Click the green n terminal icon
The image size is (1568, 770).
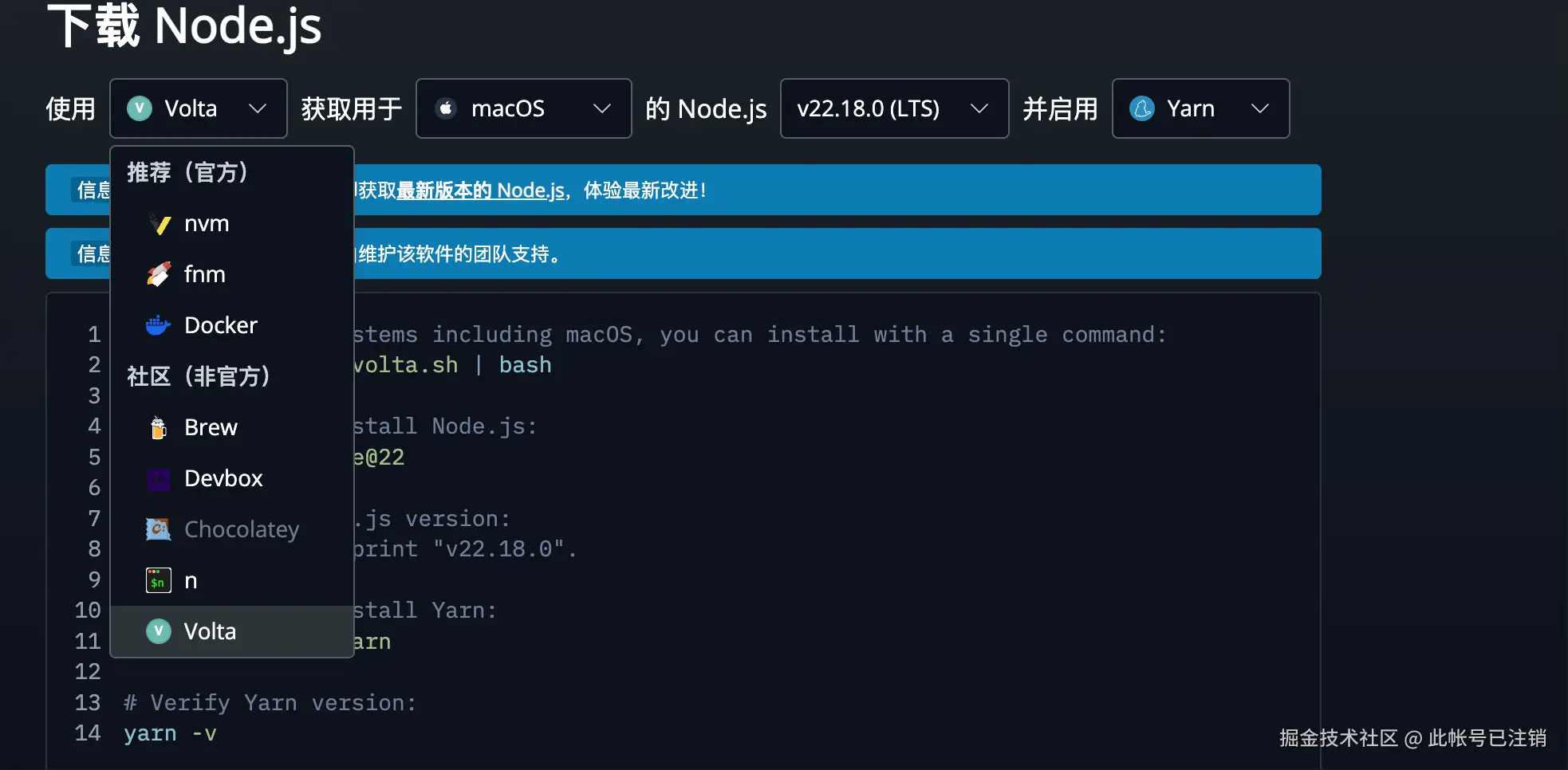157,580
